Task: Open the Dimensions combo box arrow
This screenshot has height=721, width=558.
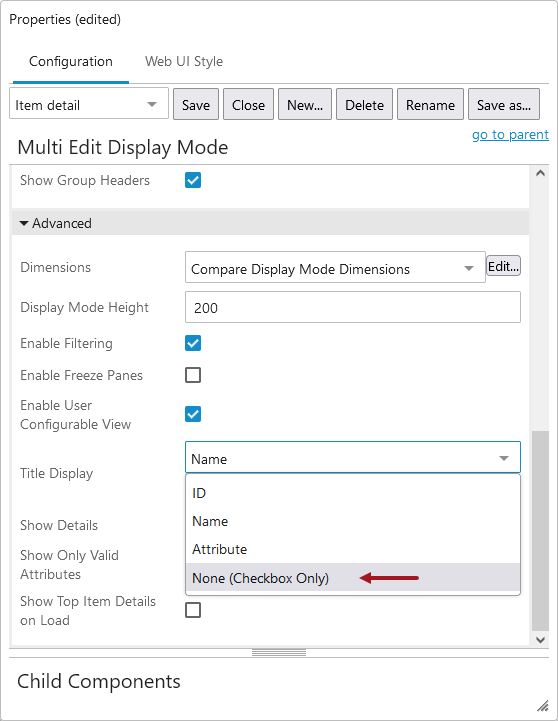Action: point(469,268)
